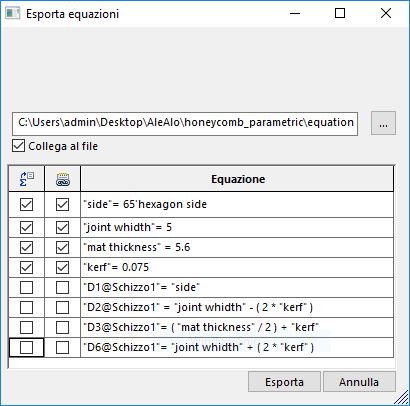This screenshot has height=406, width=410.
Task: Click the file path input field
Action: pos(185,123)
